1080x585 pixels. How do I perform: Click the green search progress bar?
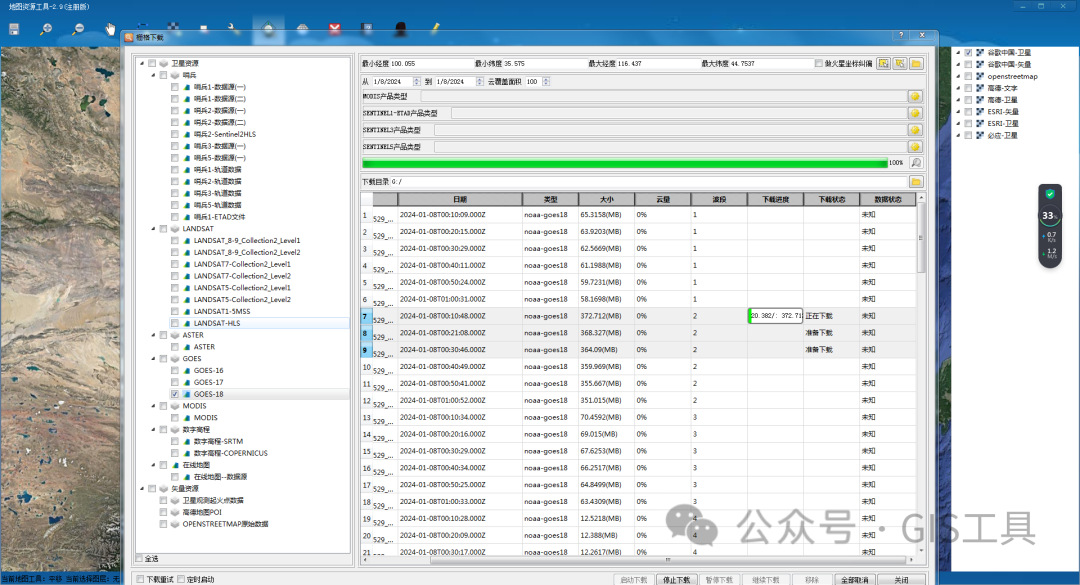coord(625,163)
